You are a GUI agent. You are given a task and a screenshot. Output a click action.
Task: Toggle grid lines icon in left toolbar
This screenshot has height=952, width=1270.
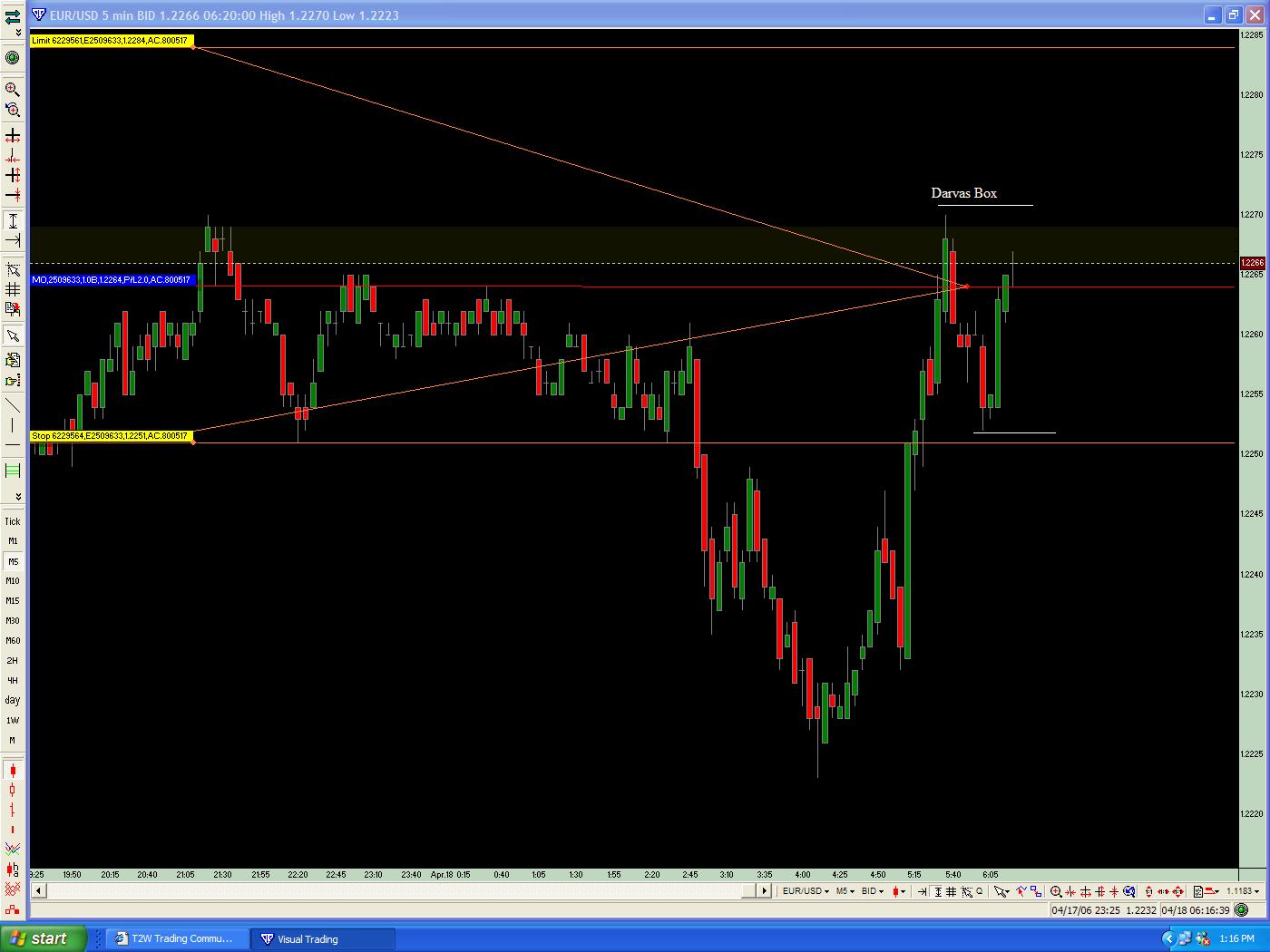[x=13, y=289]
